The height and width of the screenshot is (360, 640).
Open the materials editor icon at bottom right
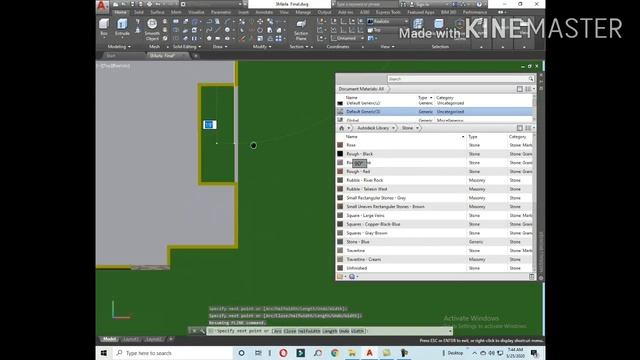(531, 277)
